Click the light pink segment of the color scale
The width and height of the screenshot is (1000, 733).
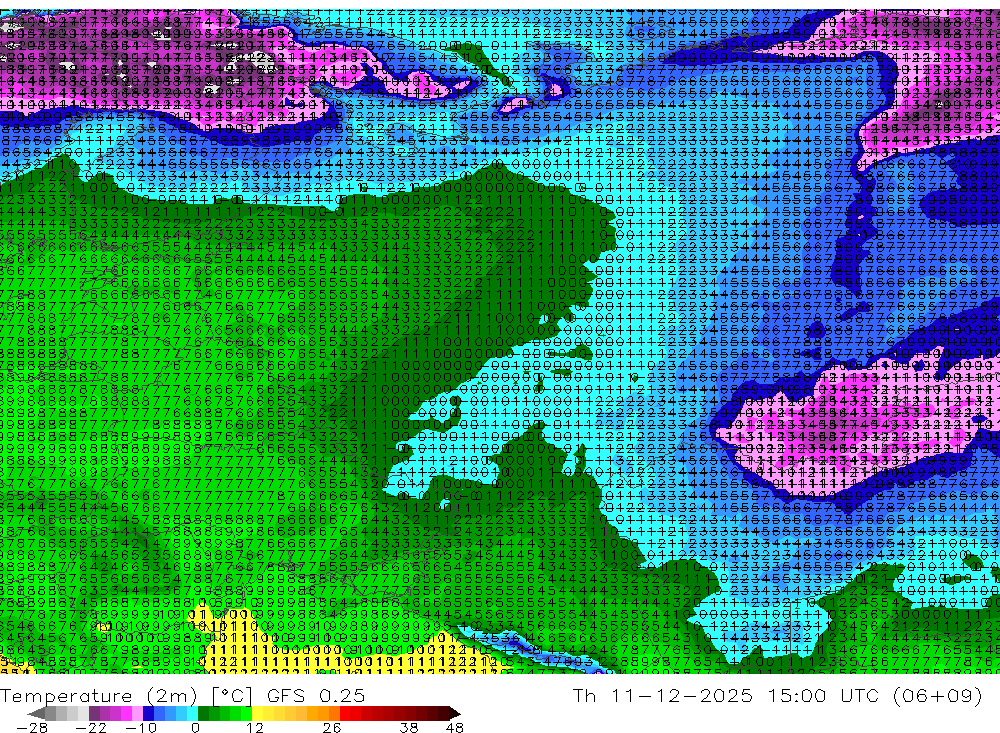[x=137, y=714]
